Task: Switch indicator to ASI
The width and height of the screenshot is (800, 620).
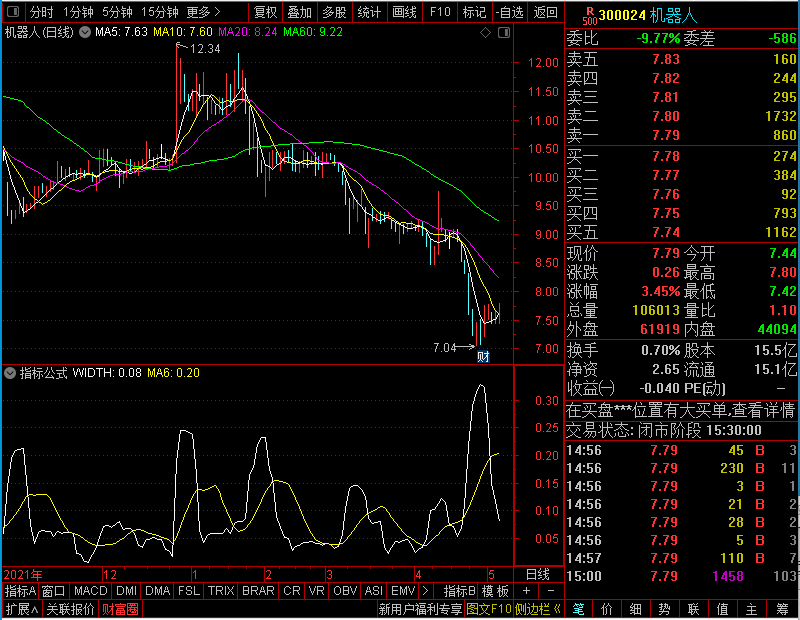Action: pyautogui.click(x=373, y=591)
